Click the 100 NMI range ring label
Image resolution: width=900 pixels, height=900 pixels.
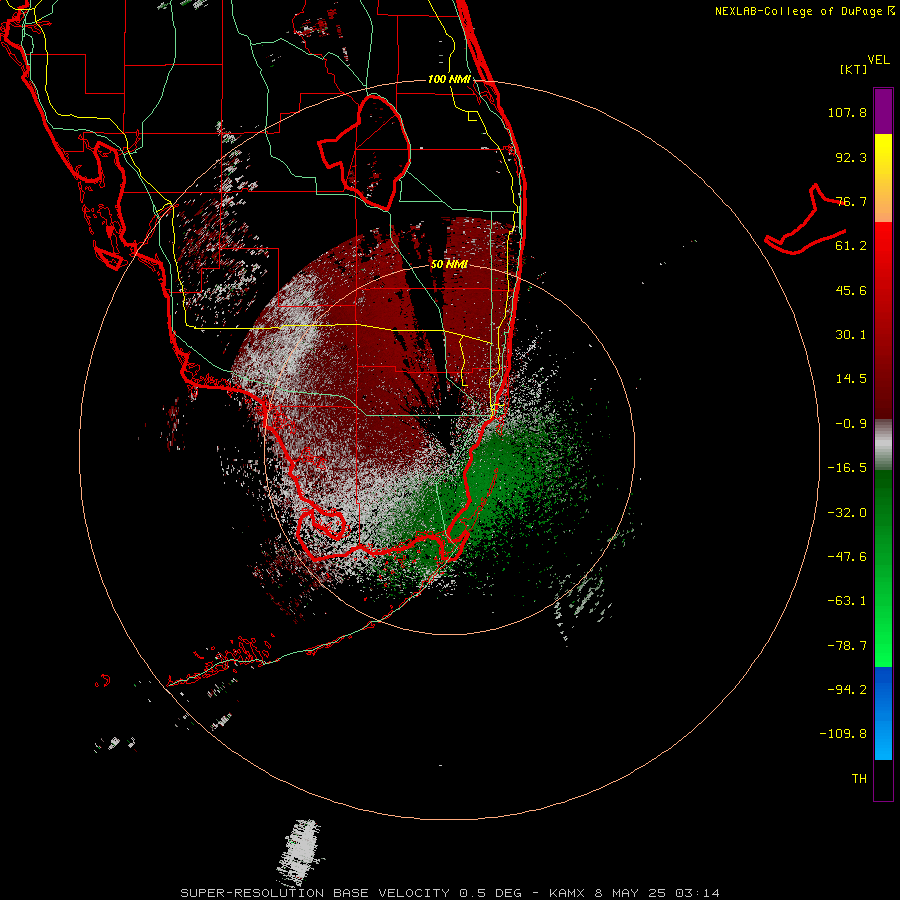click(449, 79)
